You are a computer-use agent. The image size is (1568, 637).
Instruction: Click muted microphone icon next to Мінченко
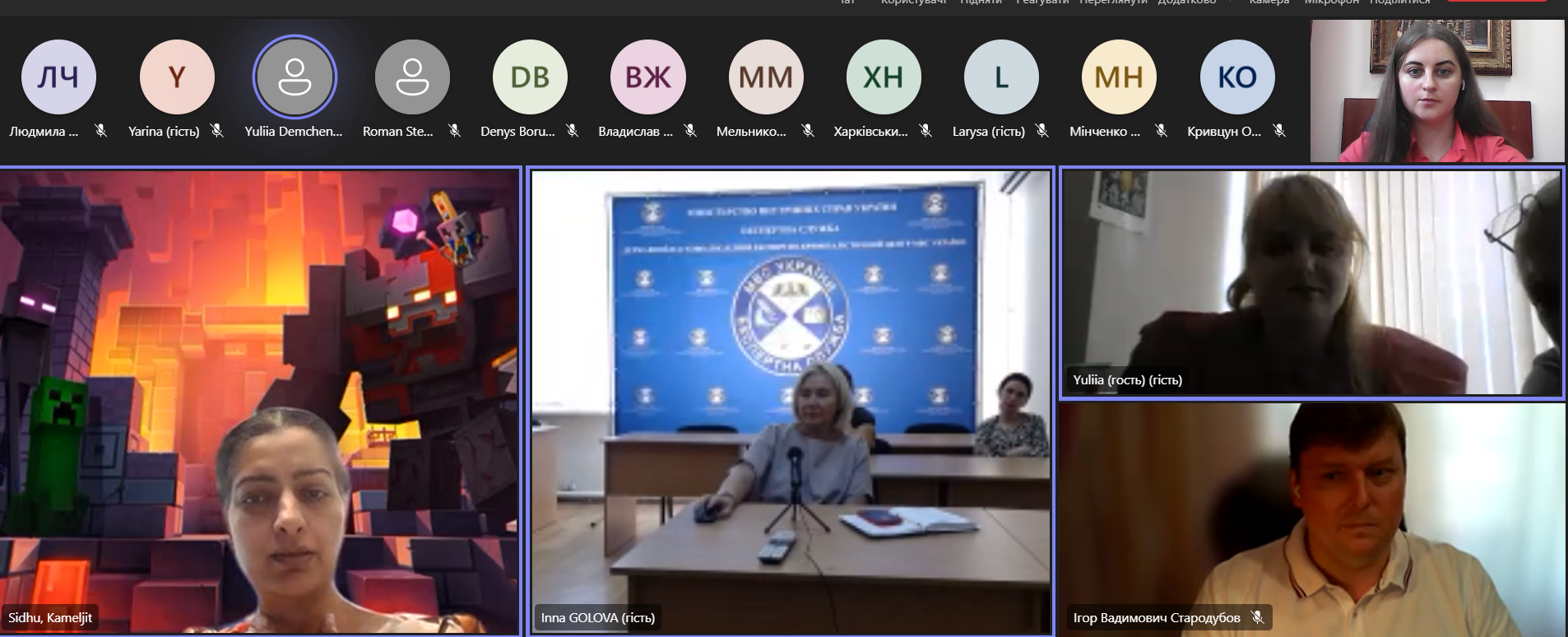tap(1161, 131)
